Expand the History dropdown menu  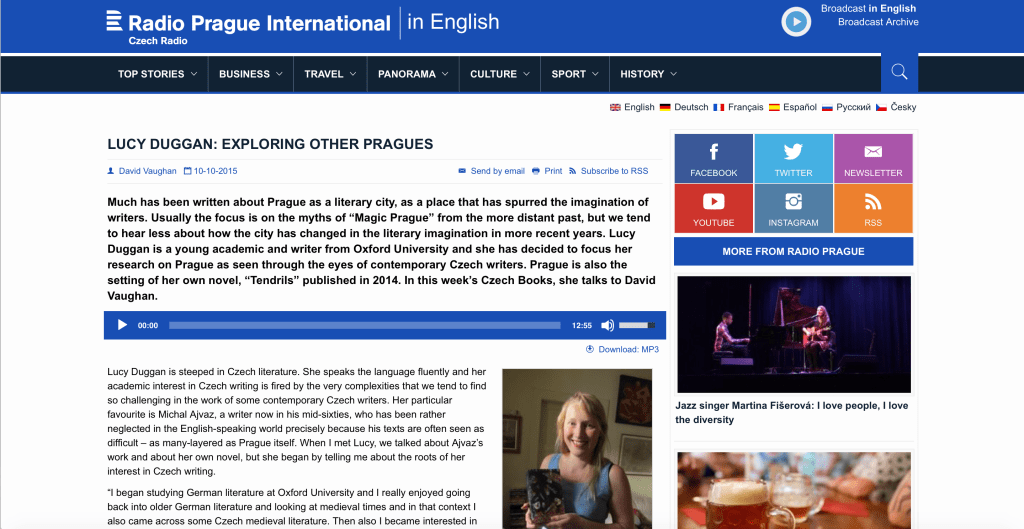(648, 74)
